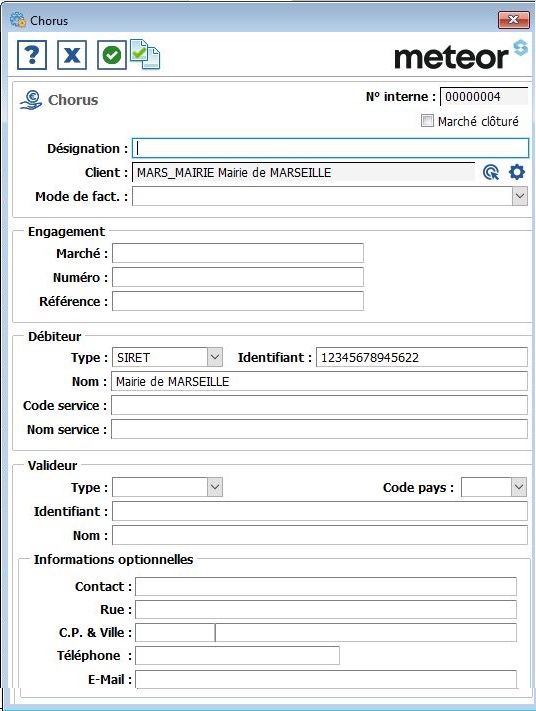Focus the Marché engagement field
The height and width of the screenshot is (711, 536).
tap(238, 253)
